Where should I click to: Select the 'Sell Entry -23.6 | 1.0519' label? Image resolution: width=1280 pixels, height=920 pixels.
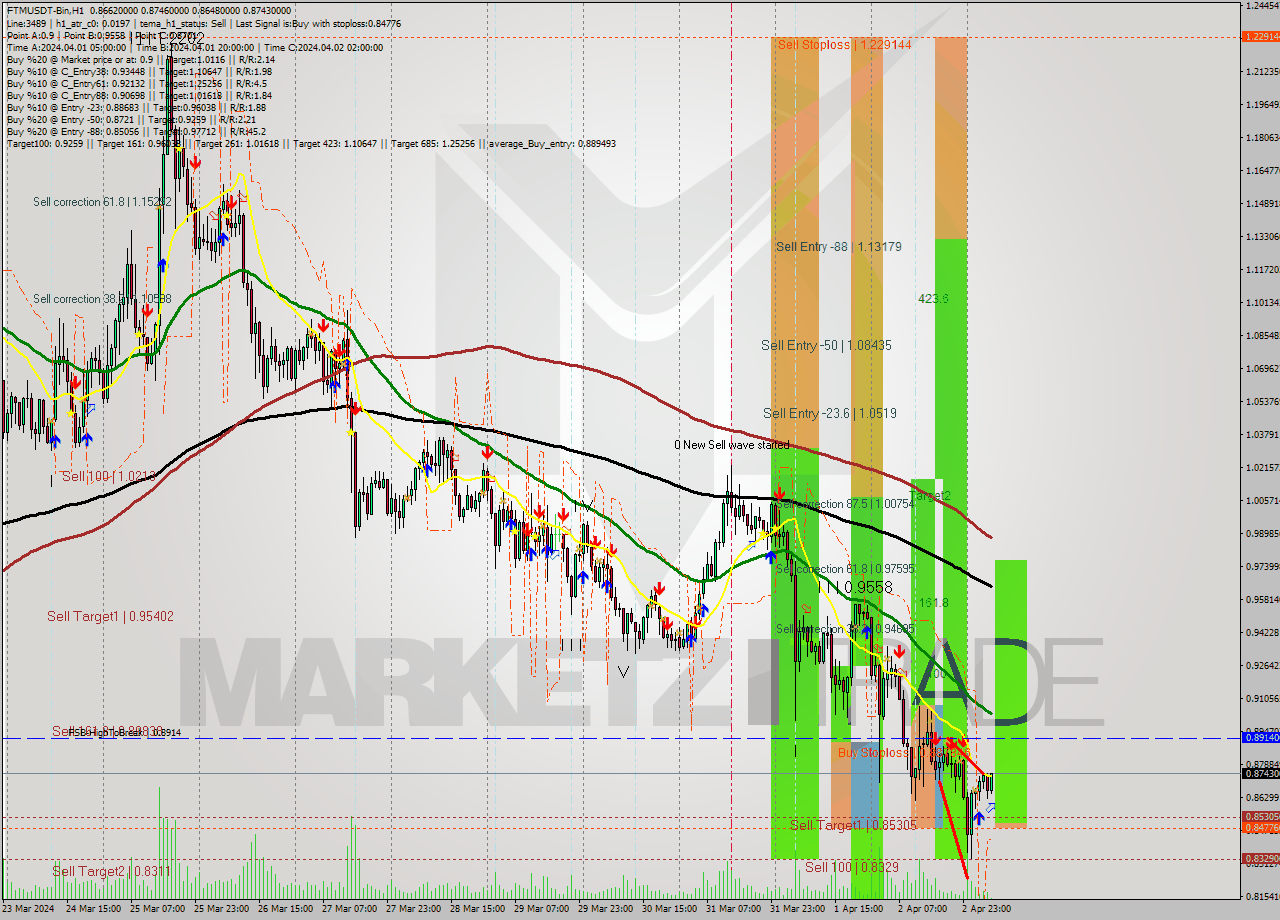point(829,413)
